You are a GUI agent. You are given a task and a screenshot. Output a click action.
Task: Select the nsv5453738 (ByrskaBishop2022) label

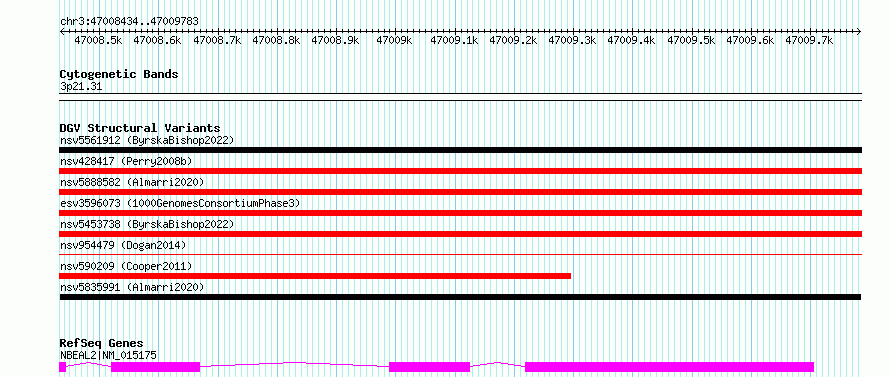[147, 224]
